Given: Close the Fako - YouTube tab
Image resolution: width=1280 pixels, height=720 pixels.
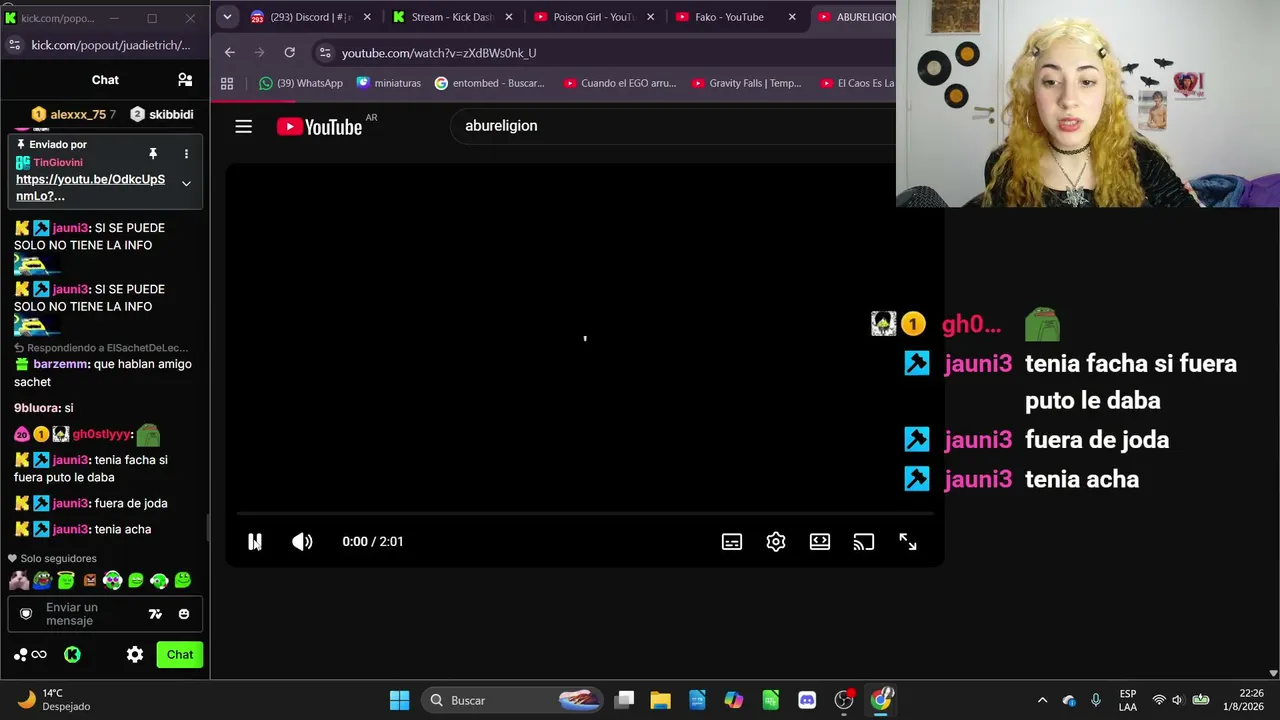Looking at the screenshot, I should (x=793, y=17).
